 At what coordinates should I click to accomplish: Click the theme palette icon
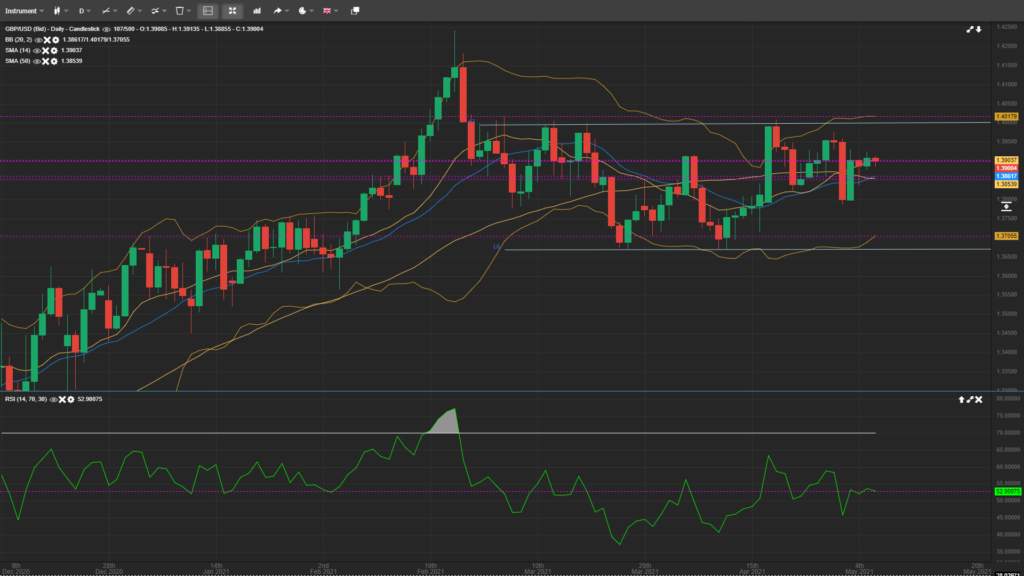tap(302, 10)
